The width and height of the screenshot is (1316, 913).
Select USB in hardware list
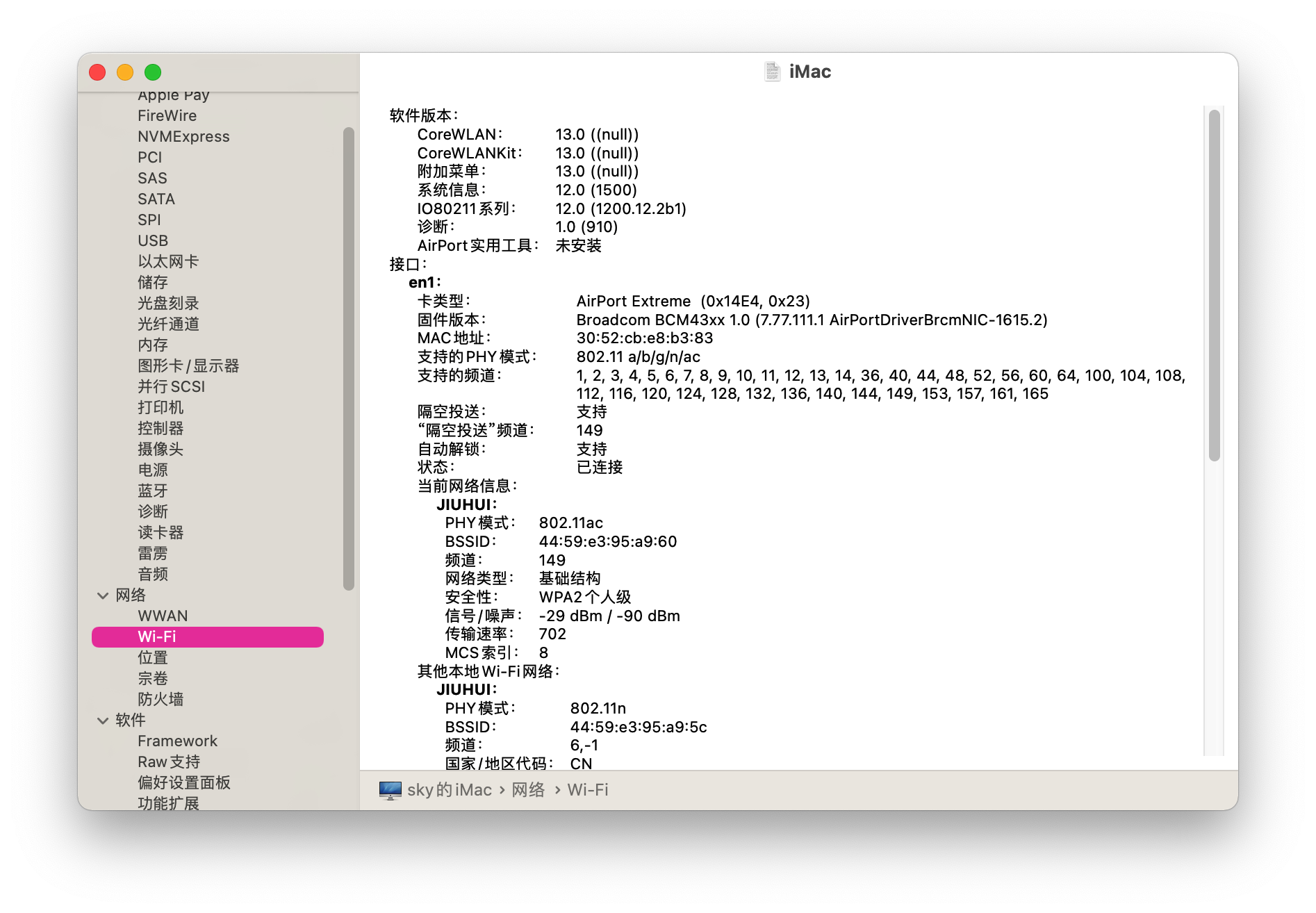(153, 240)
